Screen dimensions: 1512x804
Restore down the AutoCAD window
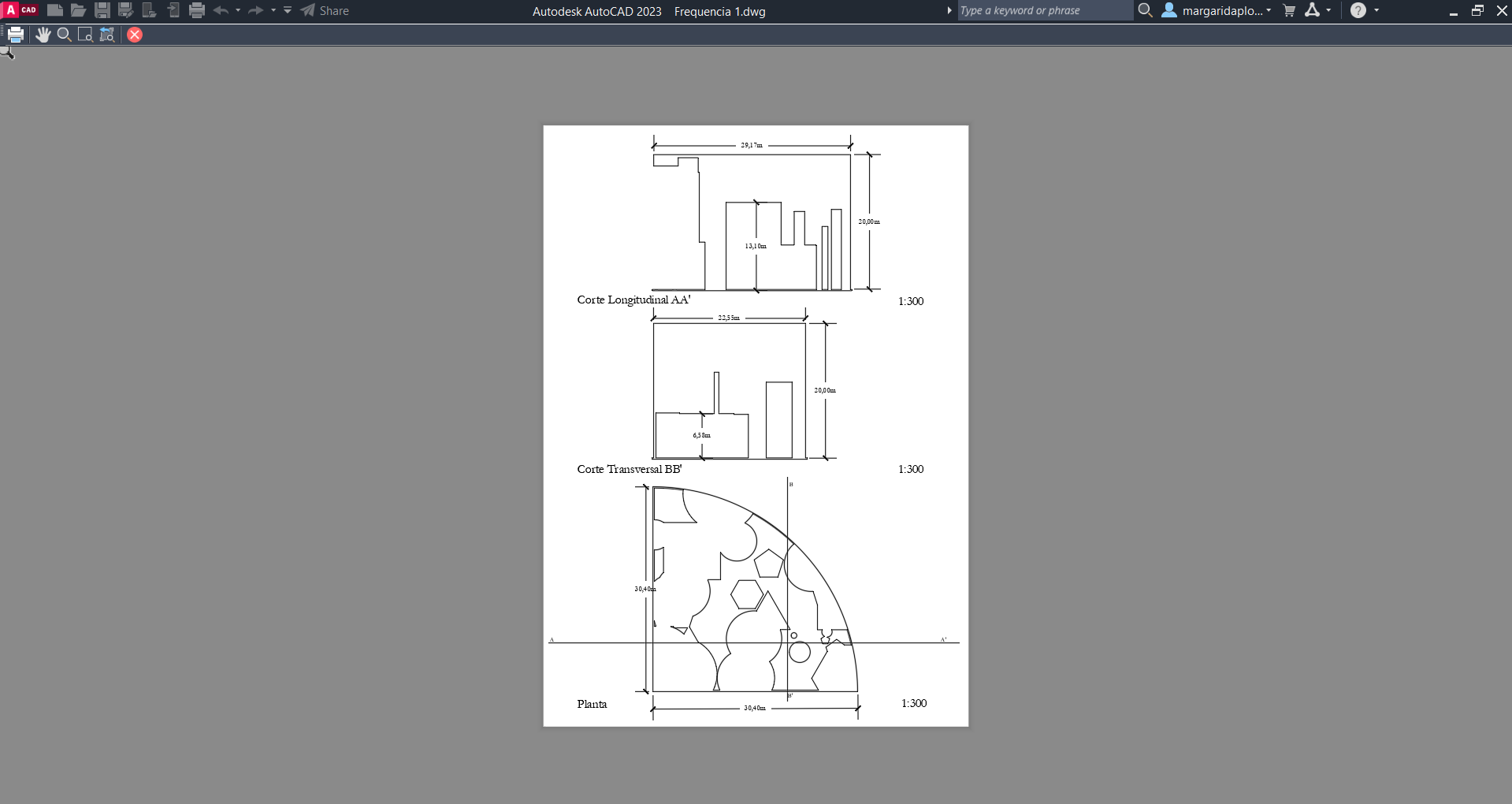point(1477,10)
